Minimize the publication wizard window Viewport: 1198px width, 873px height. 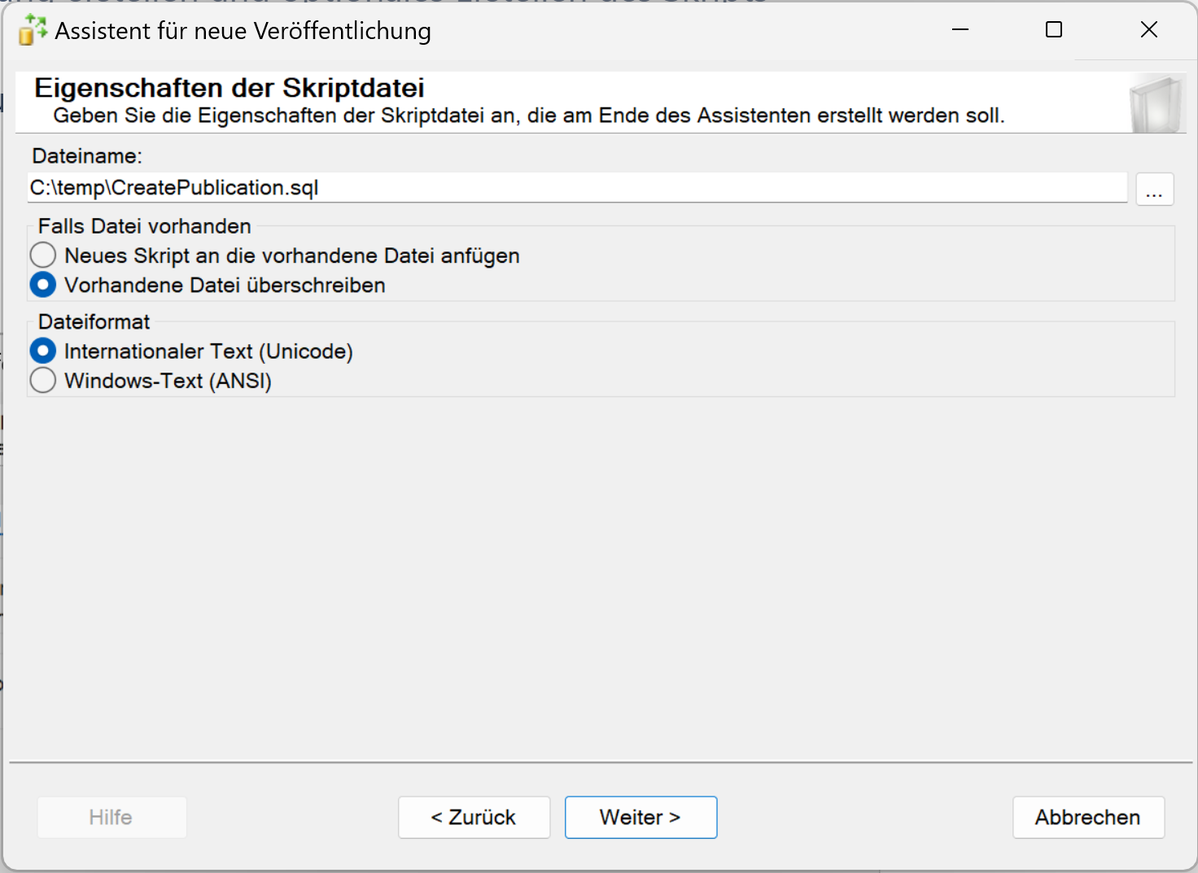click(960, 30)
